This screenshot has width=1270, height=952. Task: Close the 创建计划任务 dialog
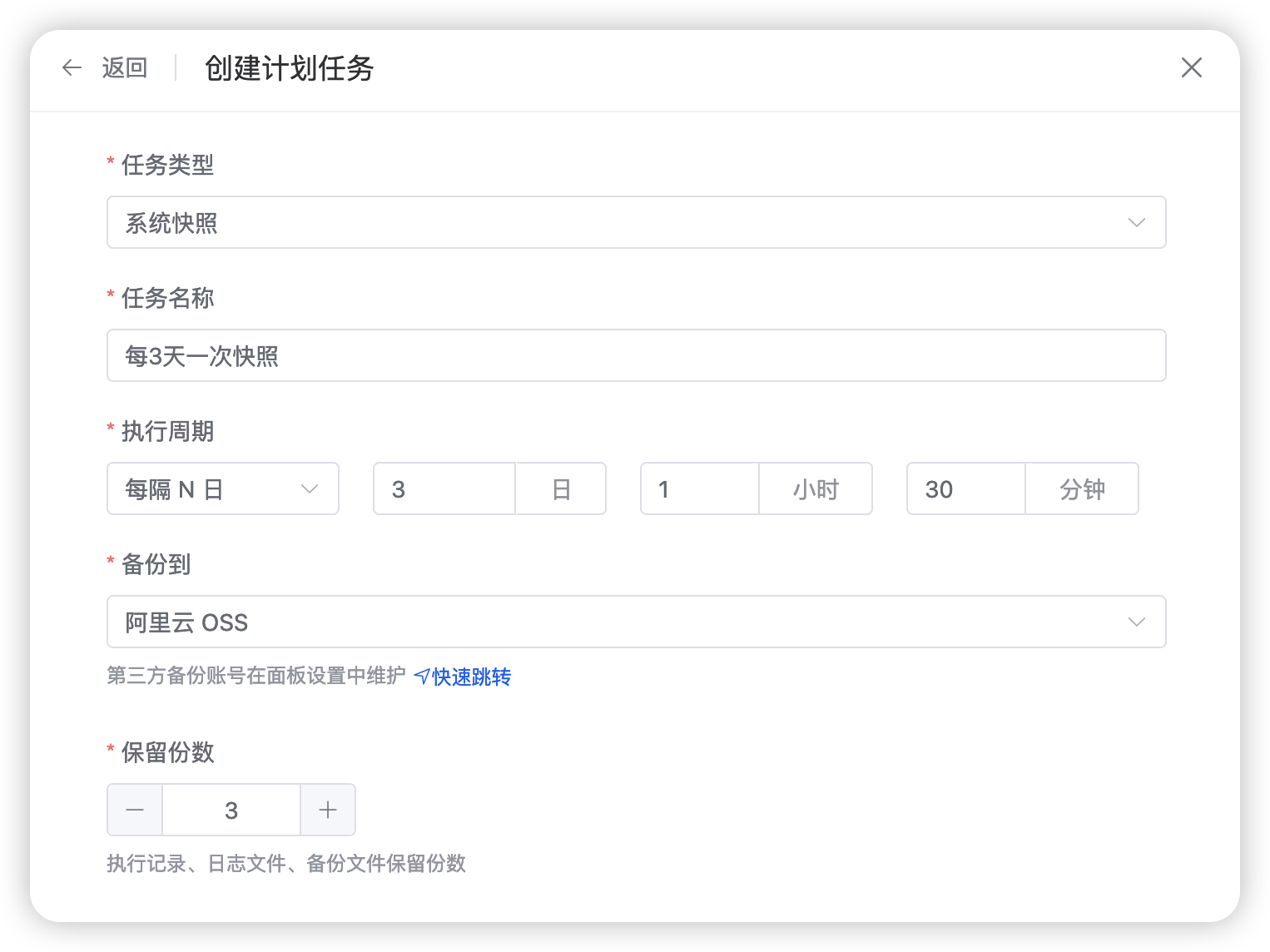[1191, 68]
